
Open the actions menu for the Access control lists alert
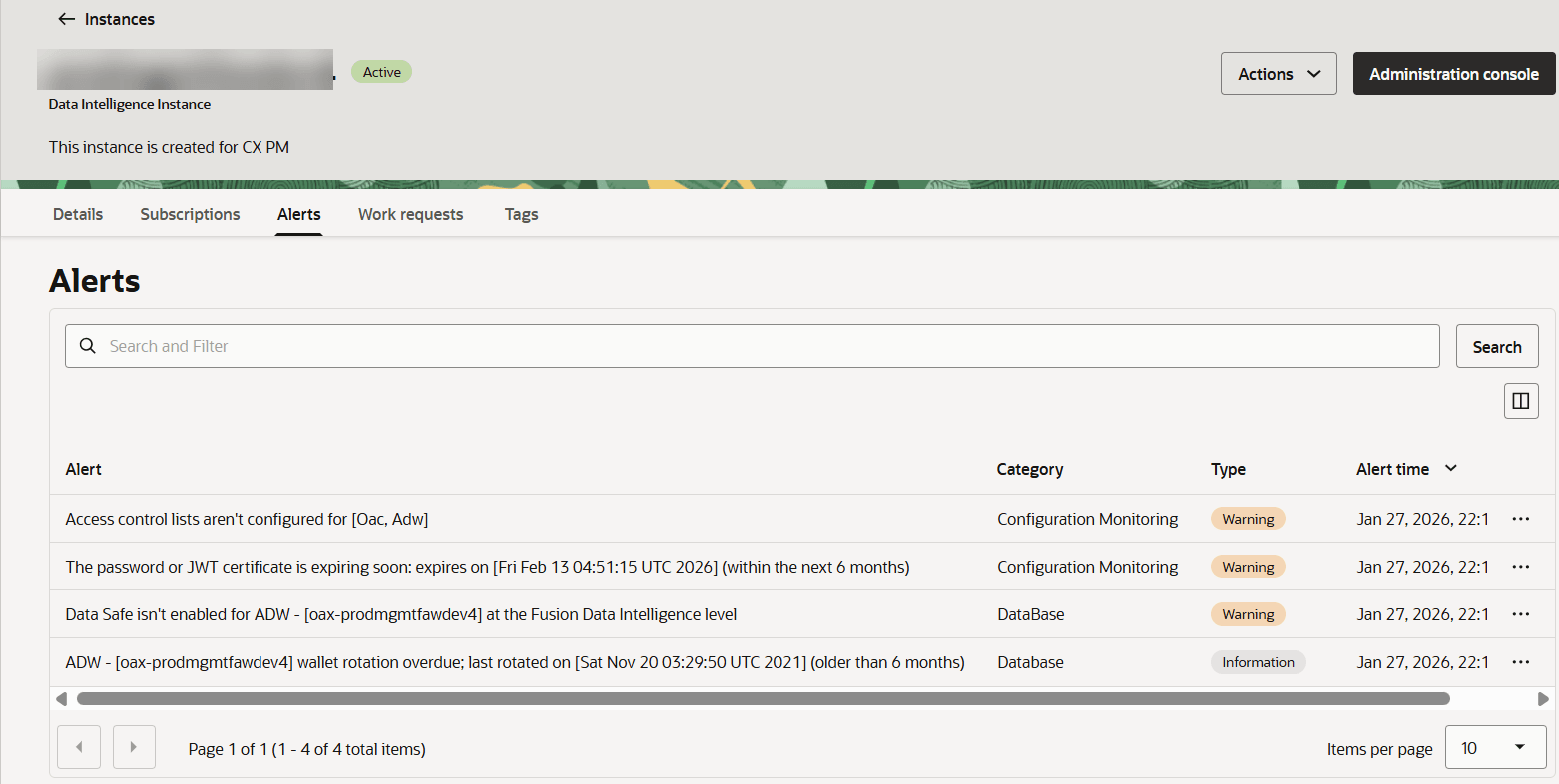(x=1521, y=518)
